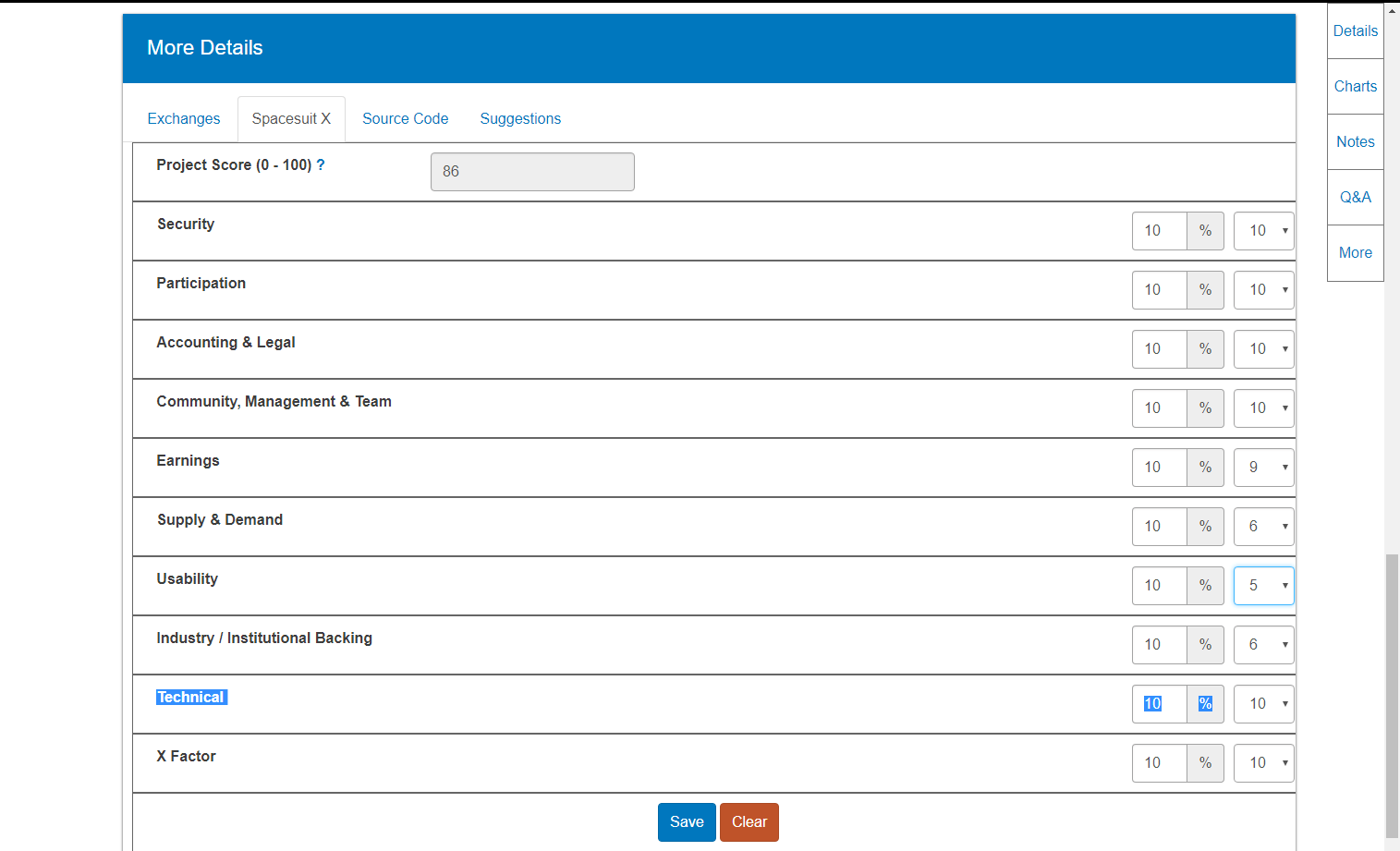Click the X Factor row label
The height and width of the screenshot is (851, 1400).
(186, 756)
